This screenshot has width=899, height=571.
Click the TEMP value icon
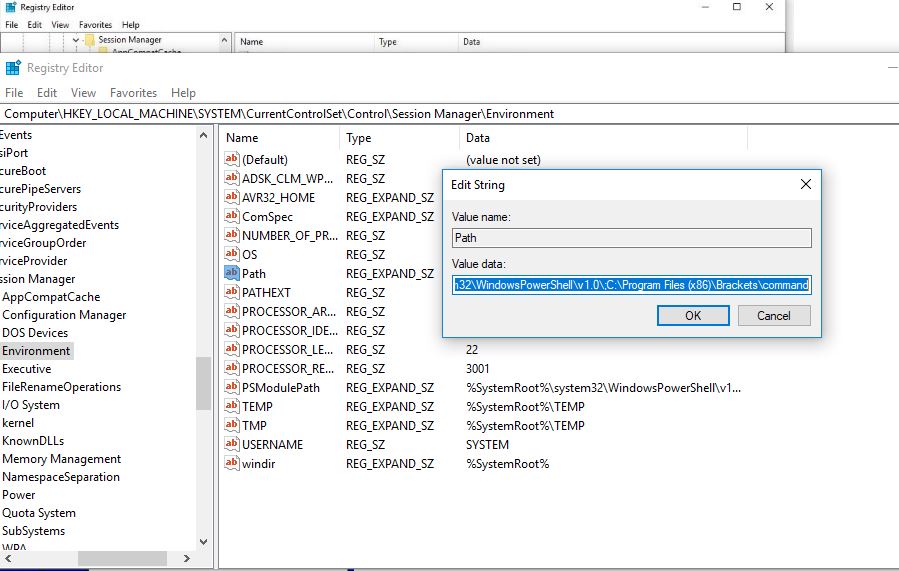(232, 405)
